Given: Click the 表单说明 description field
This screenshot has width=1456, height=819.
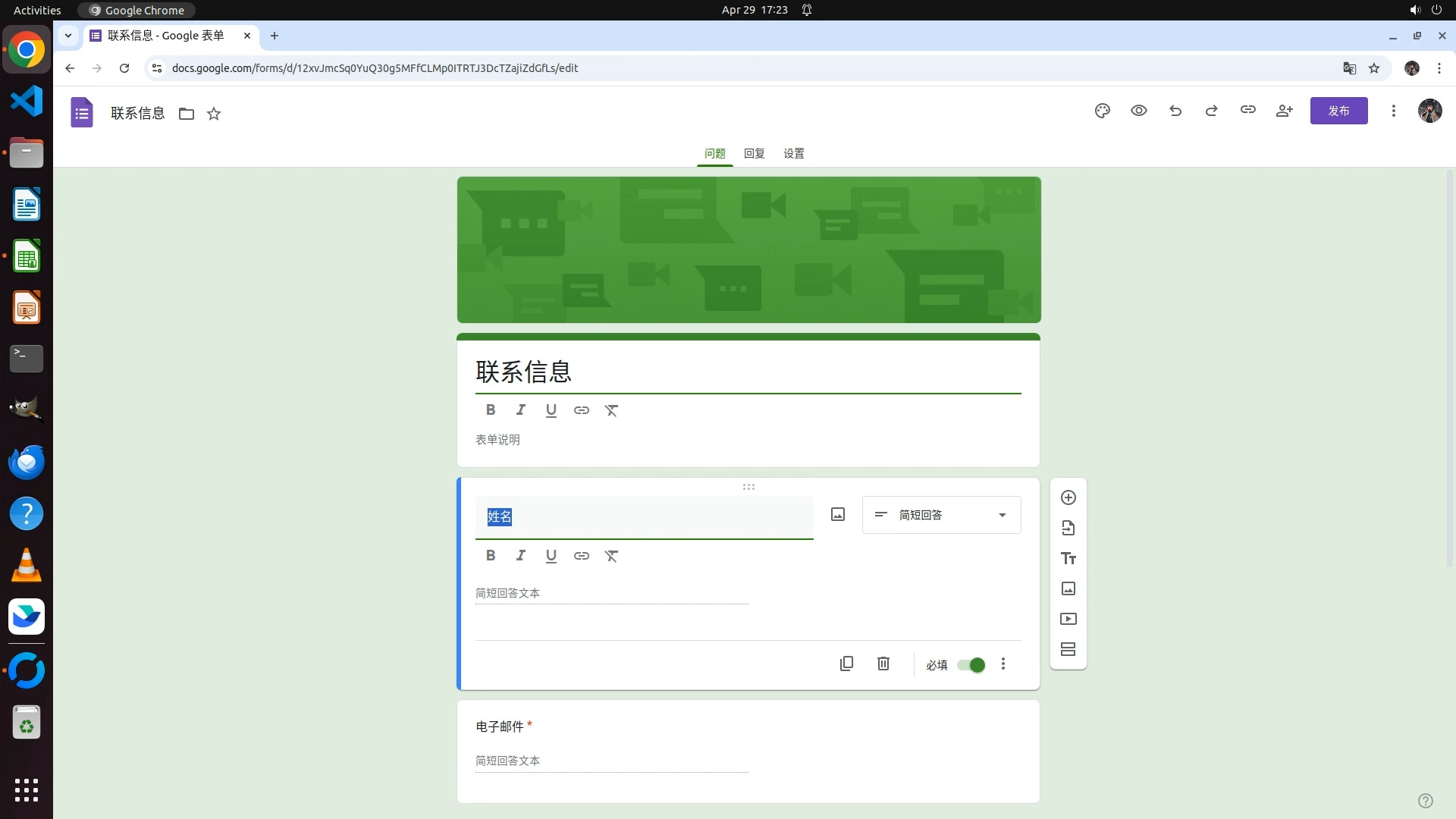Looking at the screenshot, I should (497, 440).
